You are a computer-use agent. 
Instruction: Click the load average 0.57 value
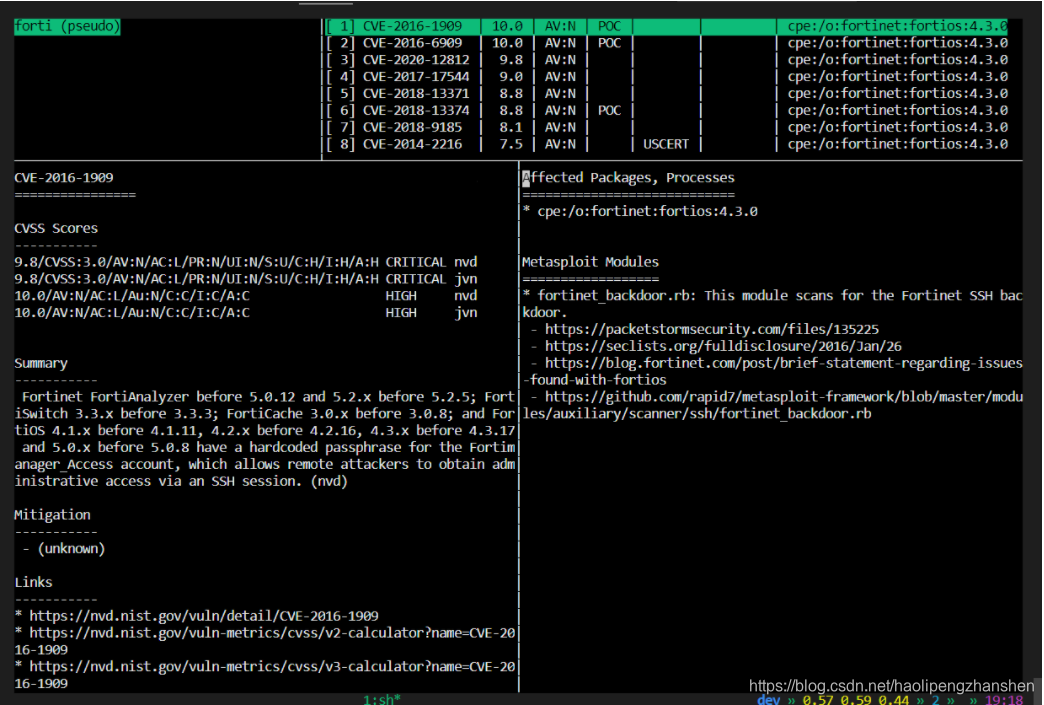tap(818, 700)
